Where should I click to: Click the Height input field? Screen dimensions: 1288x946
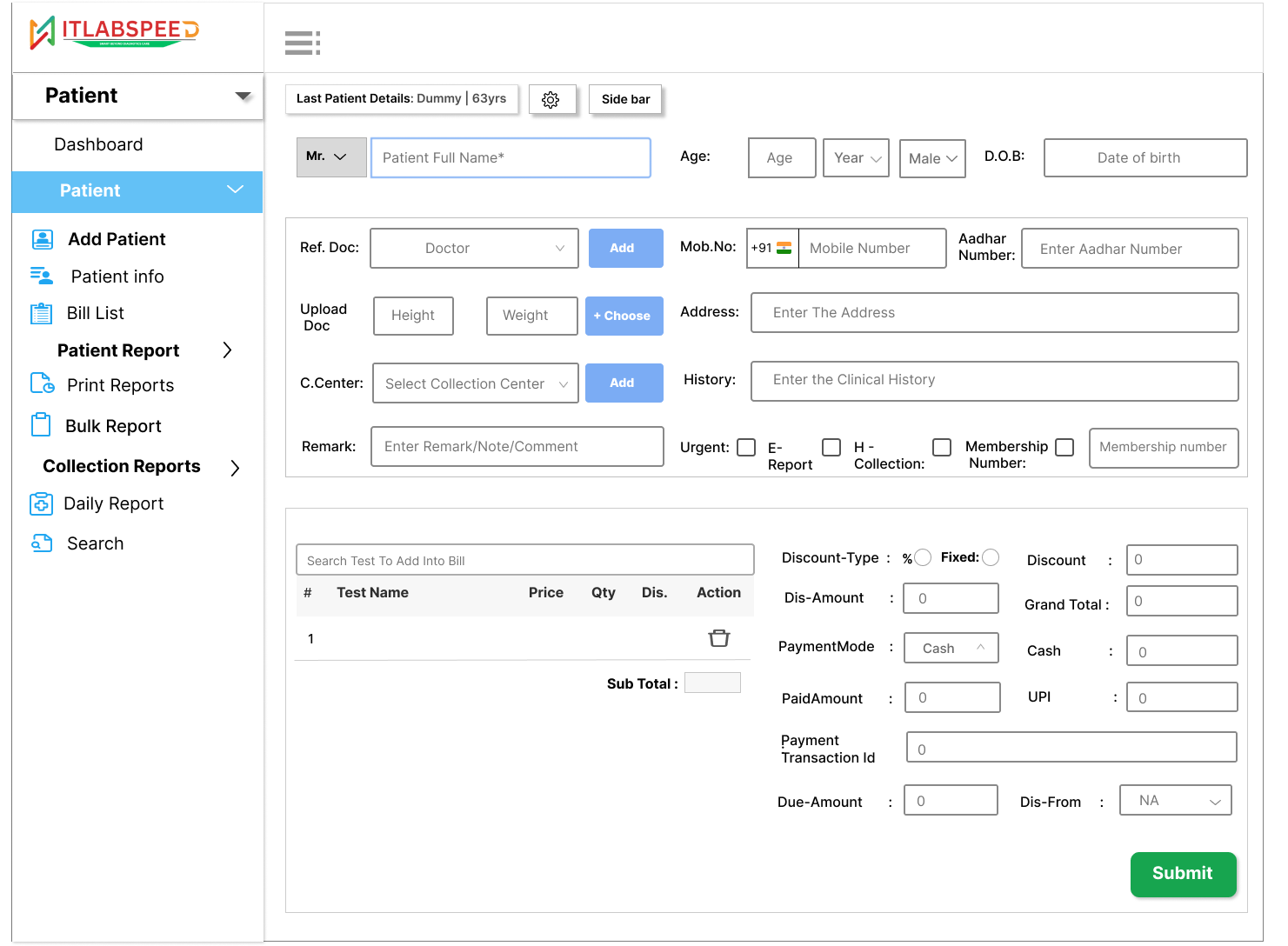click(x=413, y=316)
